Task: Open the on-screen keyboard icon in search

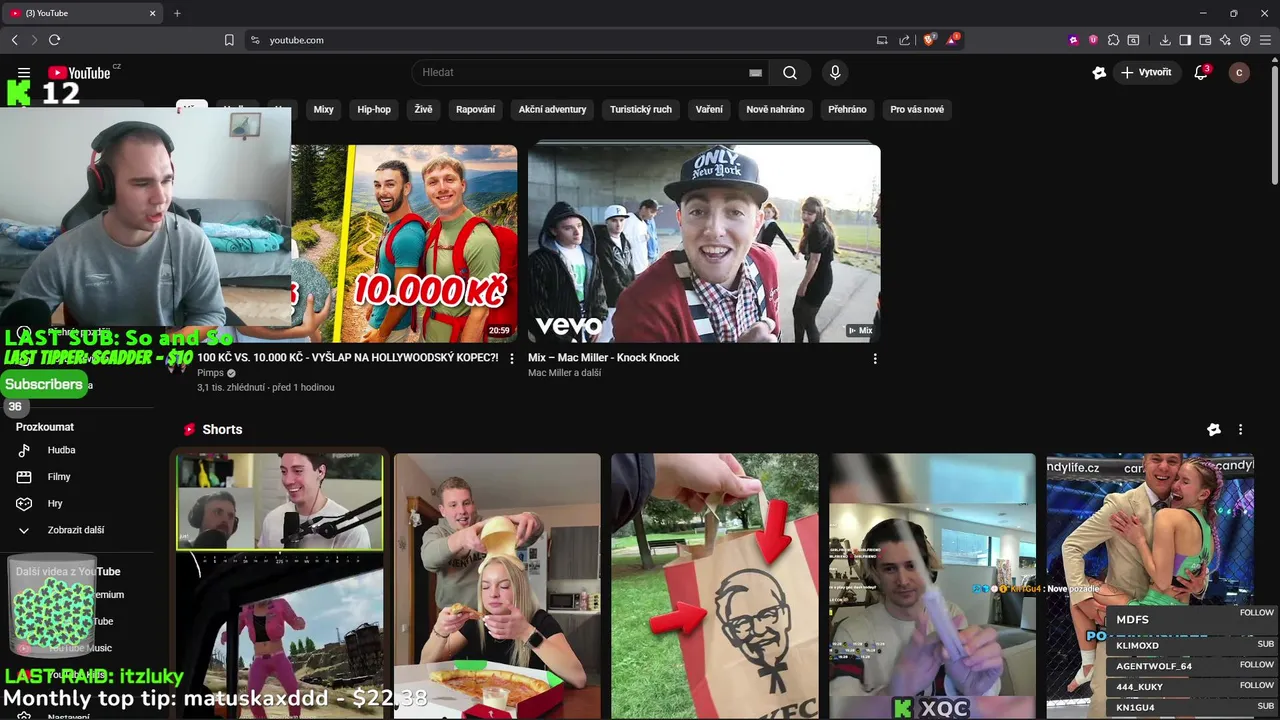Action: (x=755, y=72)
